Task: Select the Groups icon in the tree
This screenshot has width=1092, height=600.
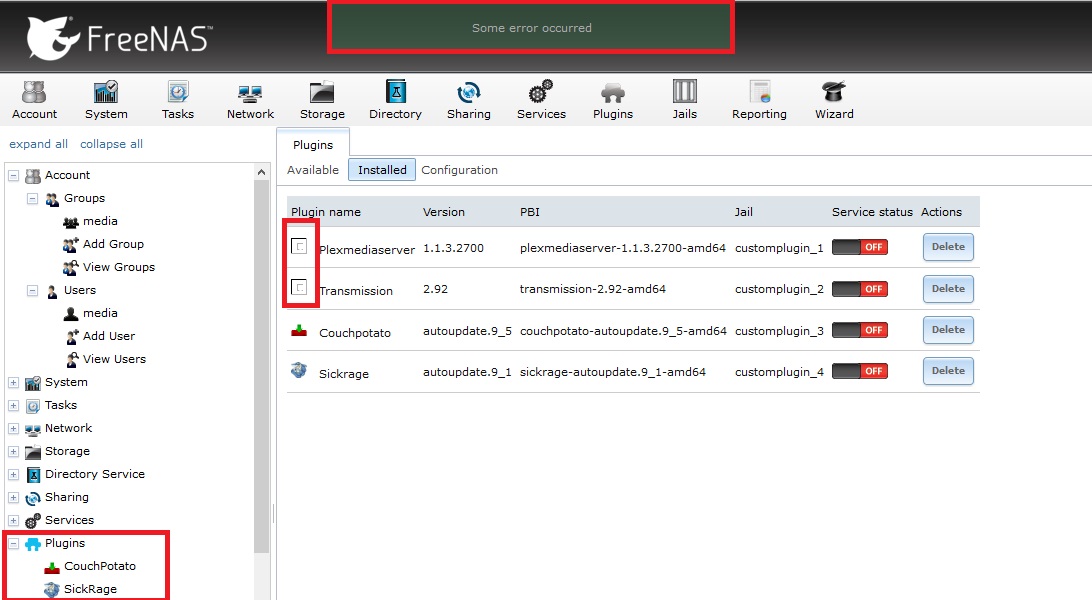Action: point(52,199)
